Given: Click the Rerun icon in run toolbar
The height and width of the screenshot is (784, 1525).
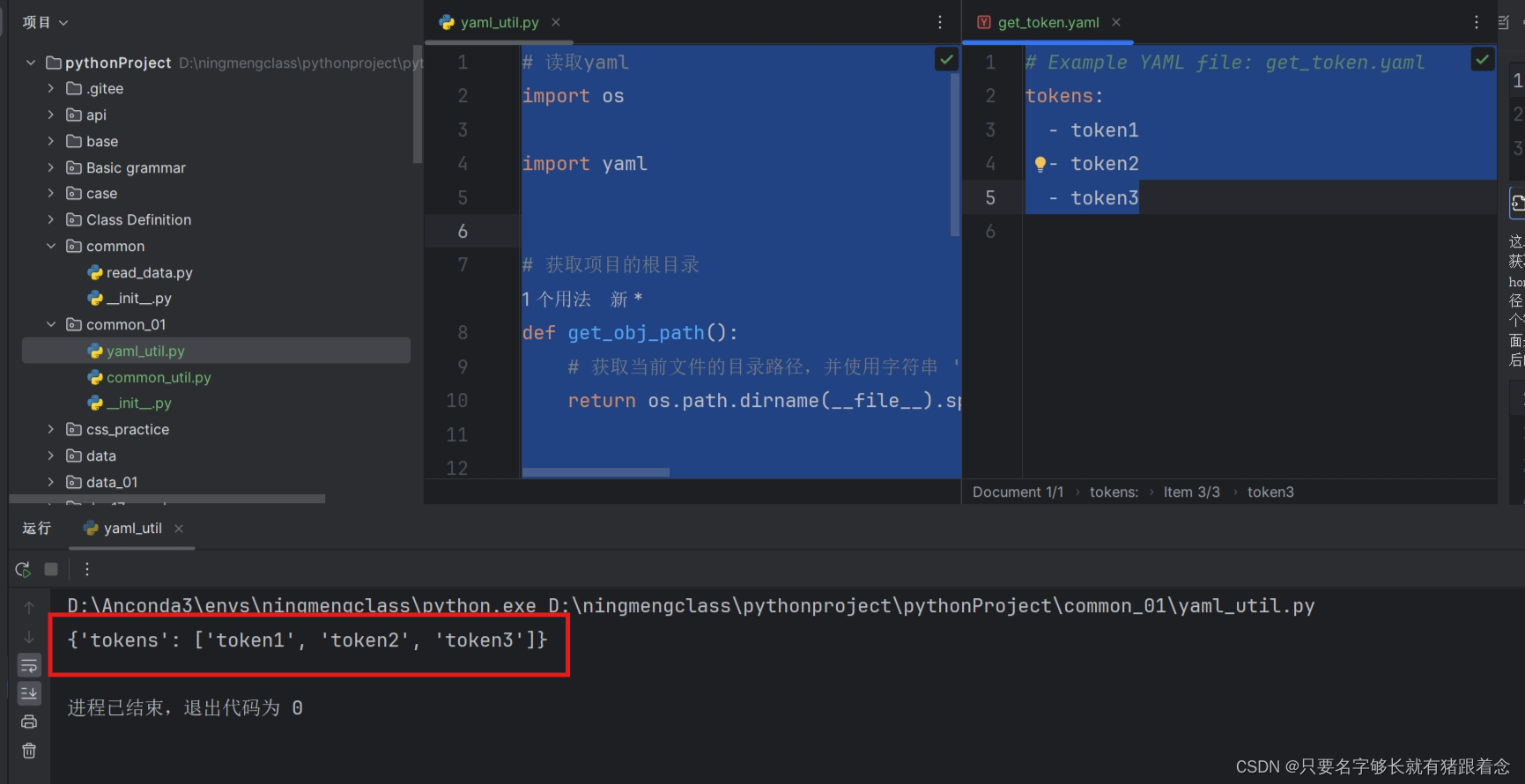Looking at the screenshot, I should click(x=24, y=569).
